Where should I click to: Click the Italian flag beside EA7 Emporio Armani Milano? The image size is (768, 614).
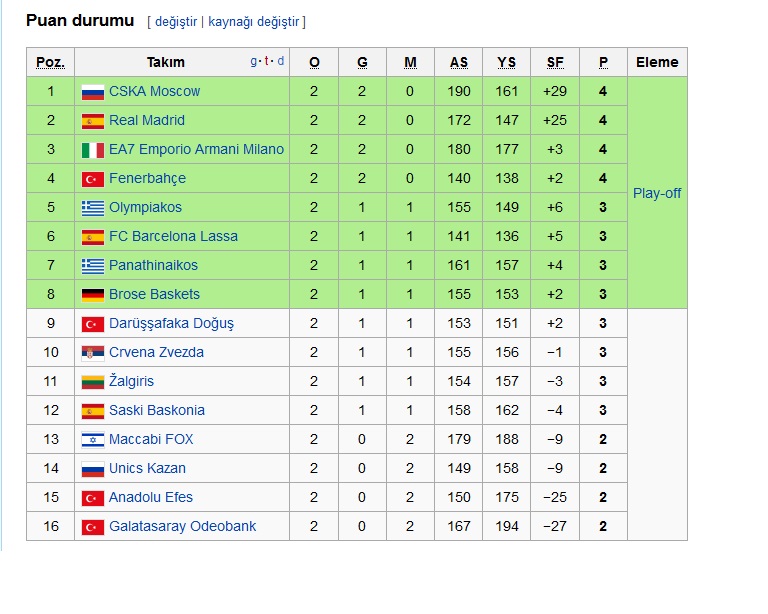click(x=93, y=150)
